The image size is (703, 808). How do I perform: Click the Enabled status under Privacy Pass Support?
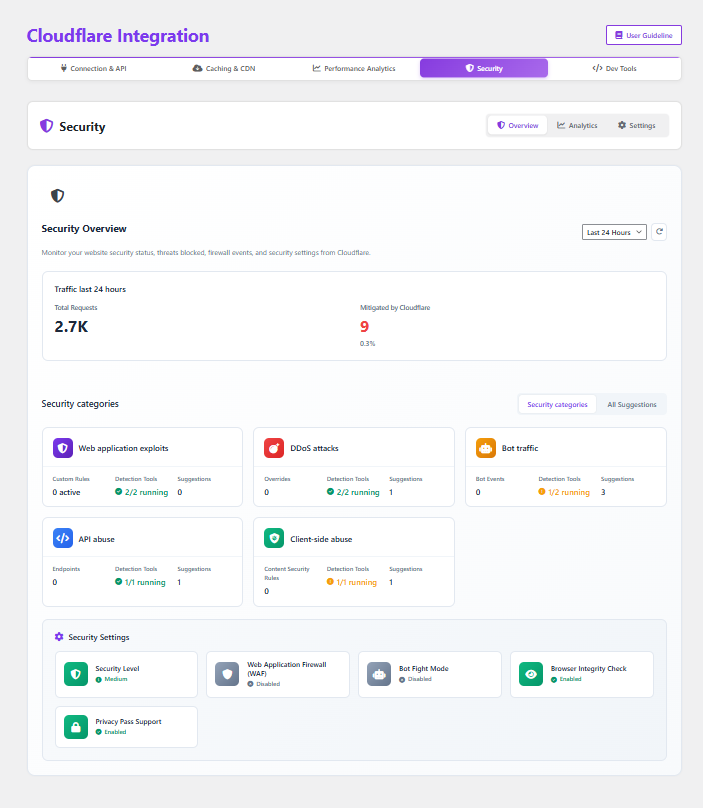tap(115, 732)
